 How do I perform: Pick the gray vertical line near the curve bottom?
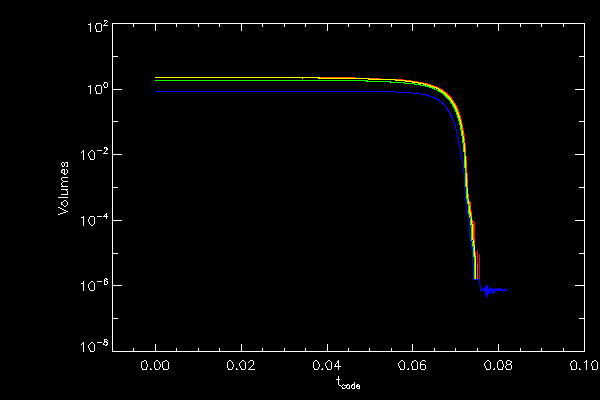click(x=479, y=265)
